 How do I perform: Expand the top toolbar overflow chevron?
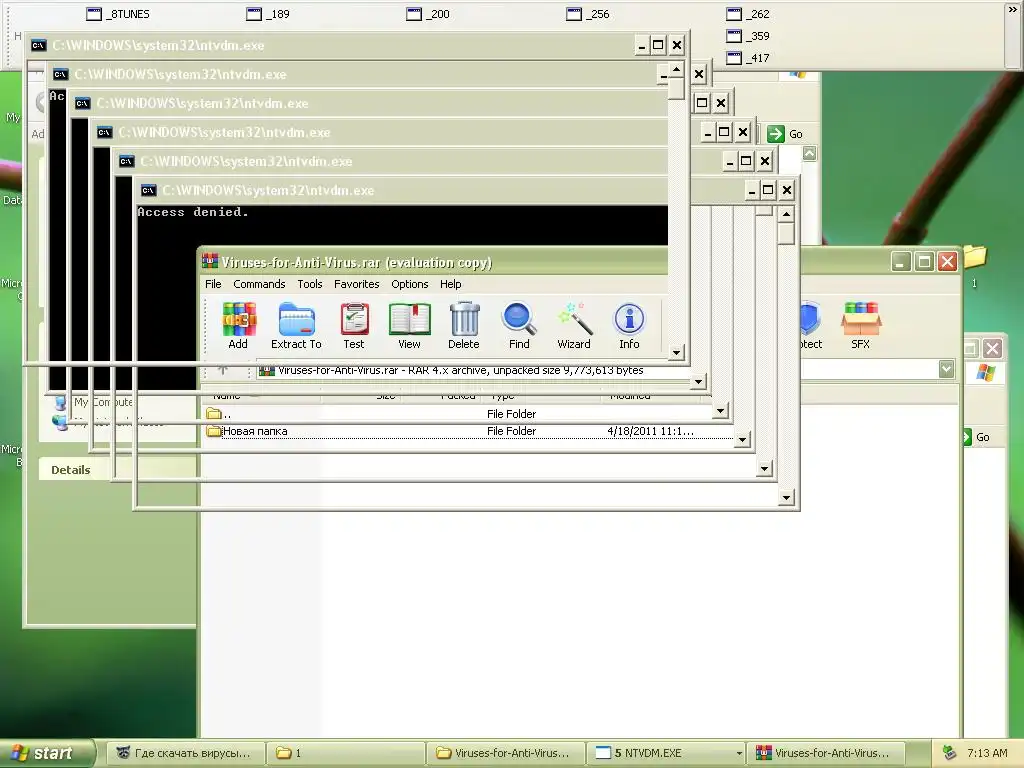click(x=1013, y=10)
